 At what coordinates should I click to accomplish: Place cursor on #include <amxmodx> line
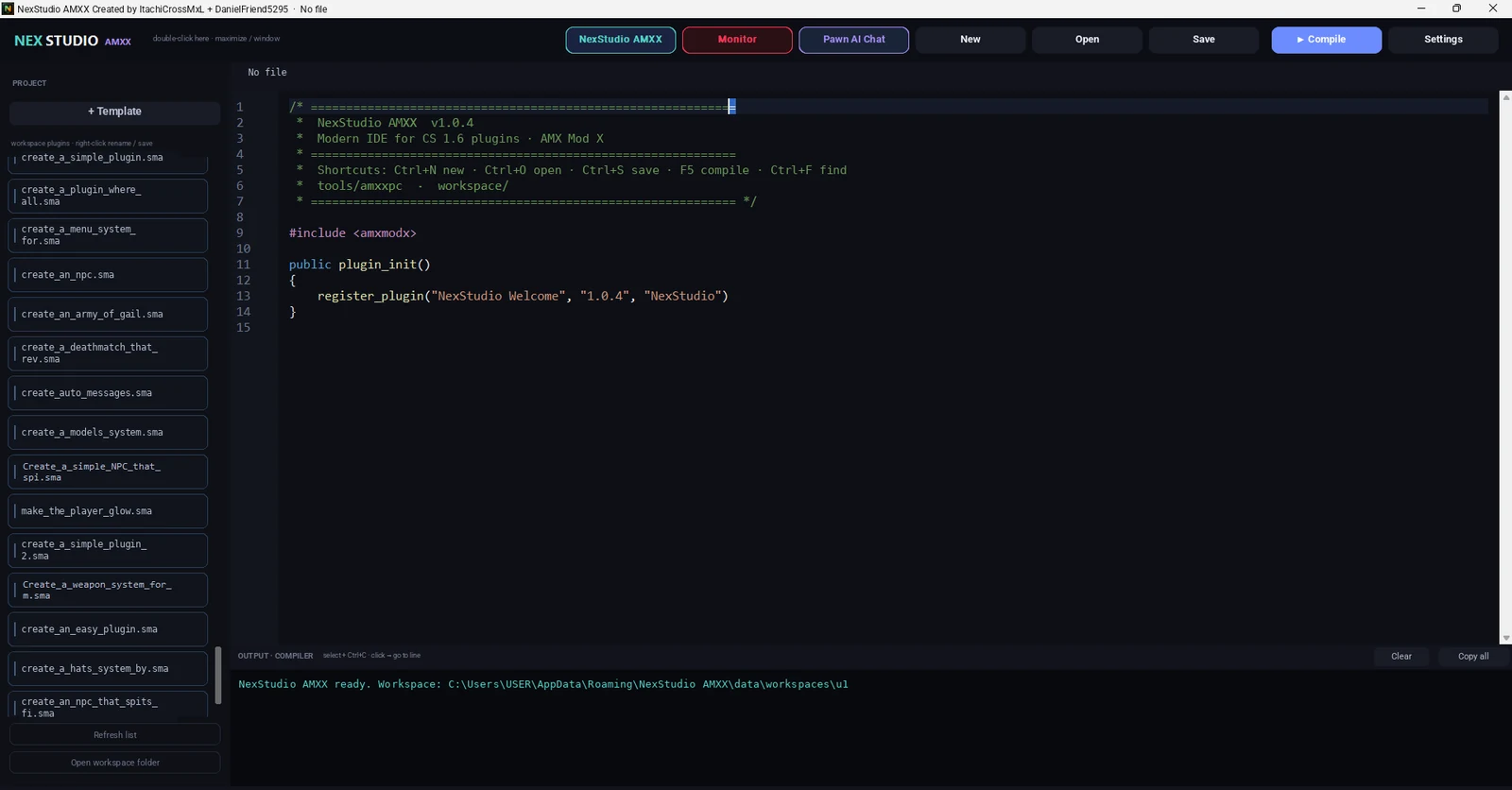(352, 232)
